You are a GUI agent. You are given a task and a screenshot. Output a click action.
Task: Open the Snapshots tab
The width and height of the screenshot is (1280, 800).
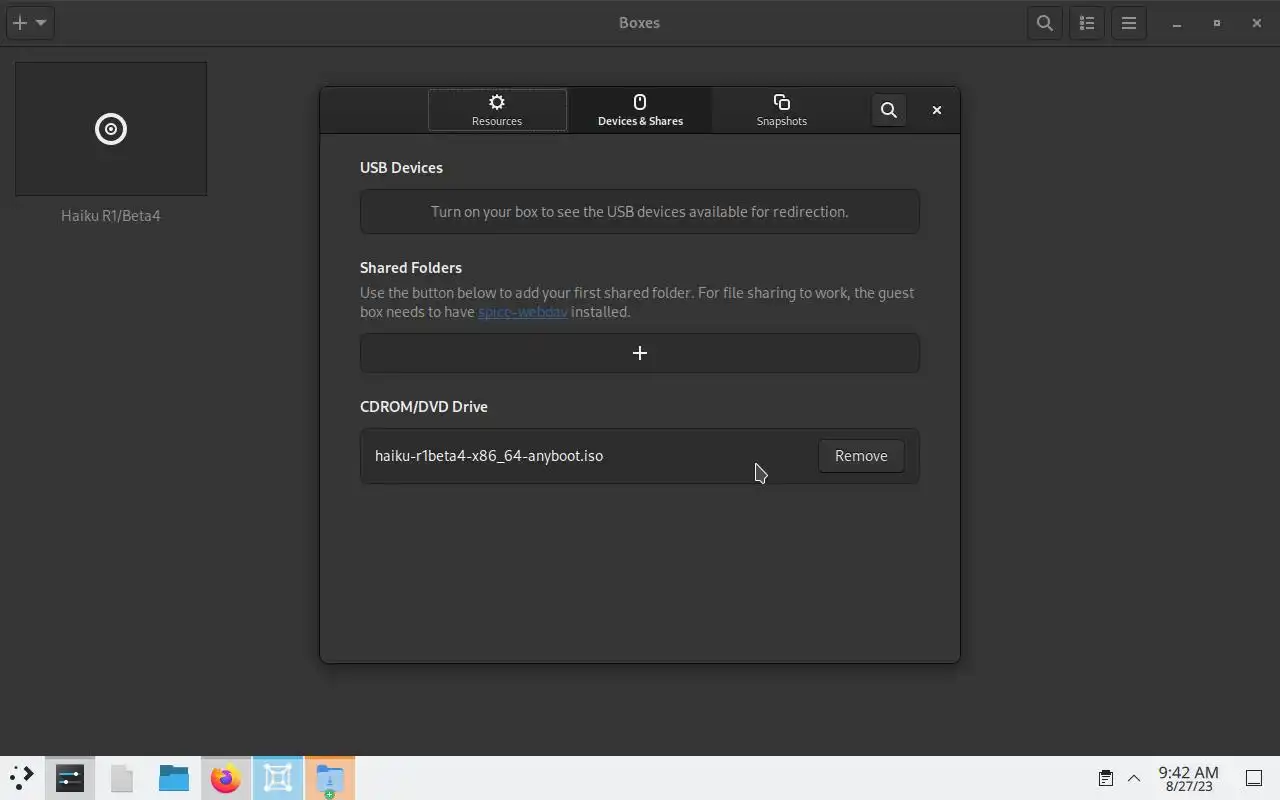pos(782,110)
